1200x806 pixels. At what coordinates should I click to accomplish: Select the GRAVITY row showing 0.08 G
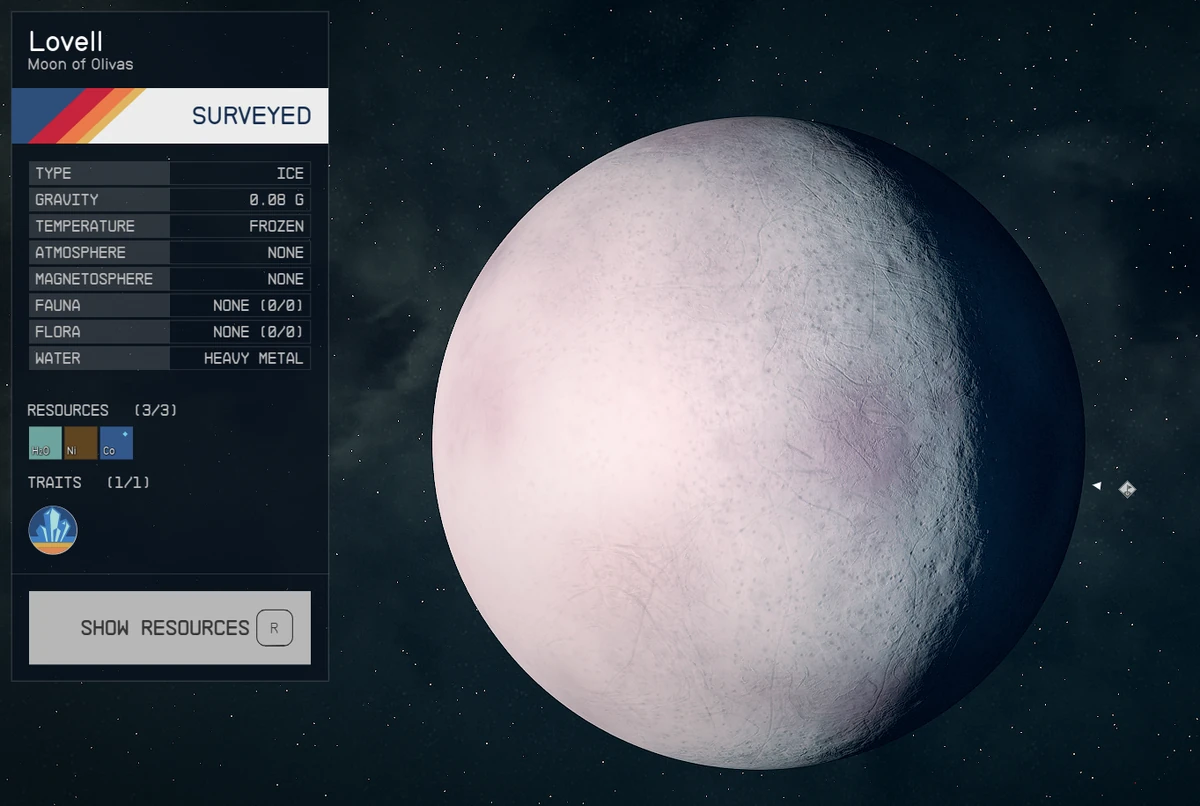(170, 200)
